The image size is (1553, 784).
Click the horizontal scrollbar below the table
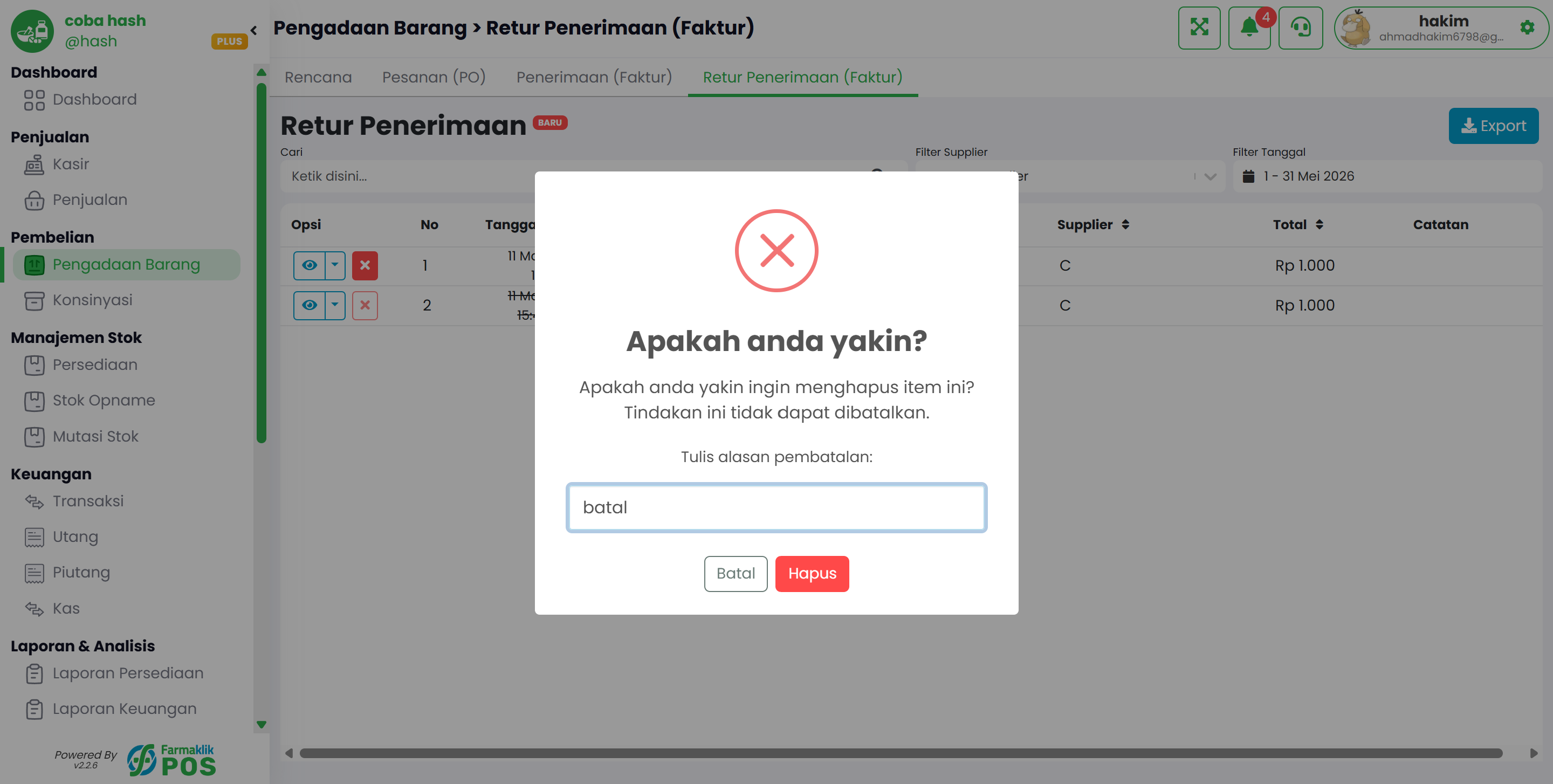tap(901, 753)
